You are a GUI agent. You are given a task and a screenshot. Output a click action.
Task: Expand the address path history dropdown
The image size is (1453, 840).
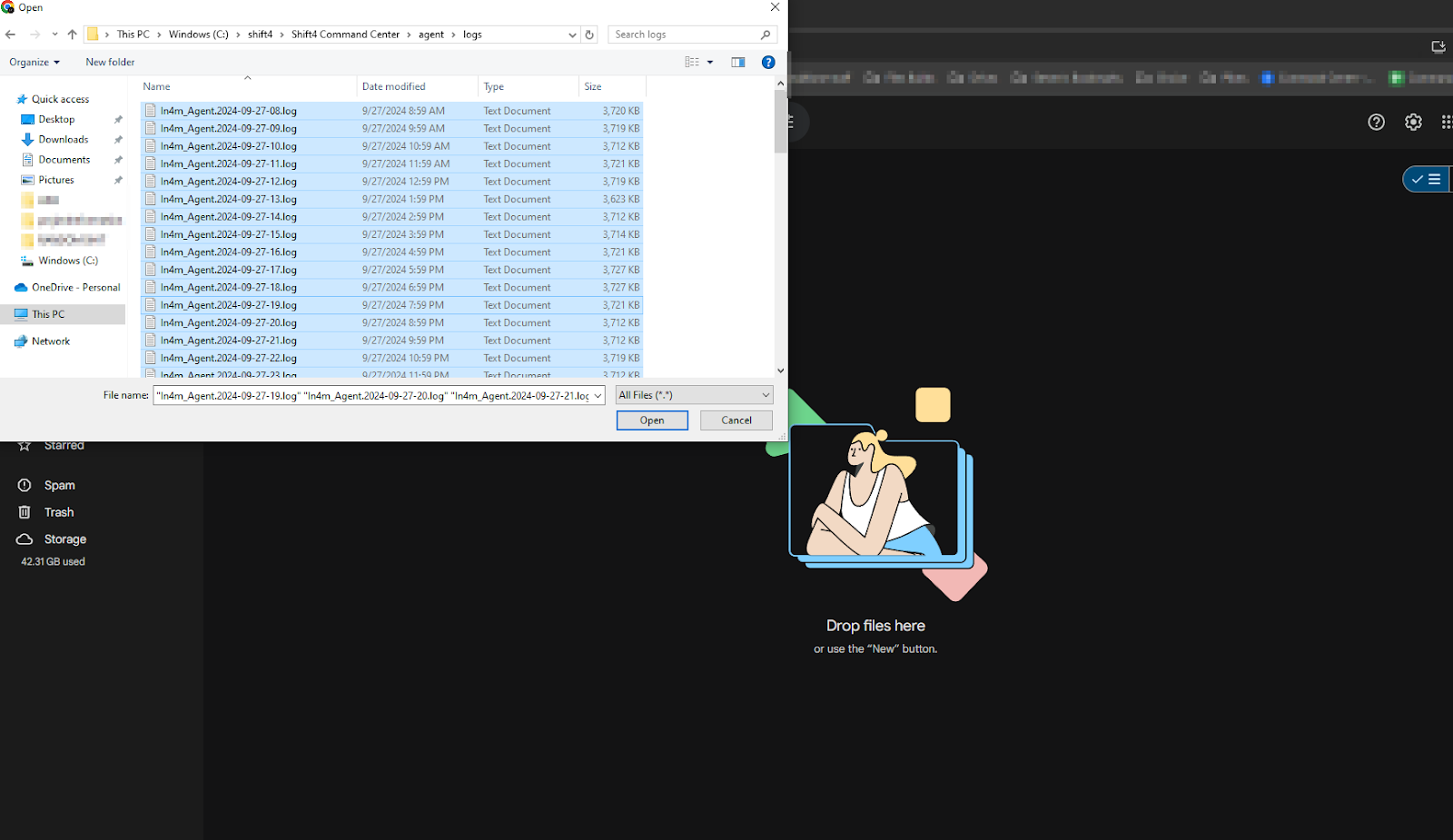pos(572,35)
